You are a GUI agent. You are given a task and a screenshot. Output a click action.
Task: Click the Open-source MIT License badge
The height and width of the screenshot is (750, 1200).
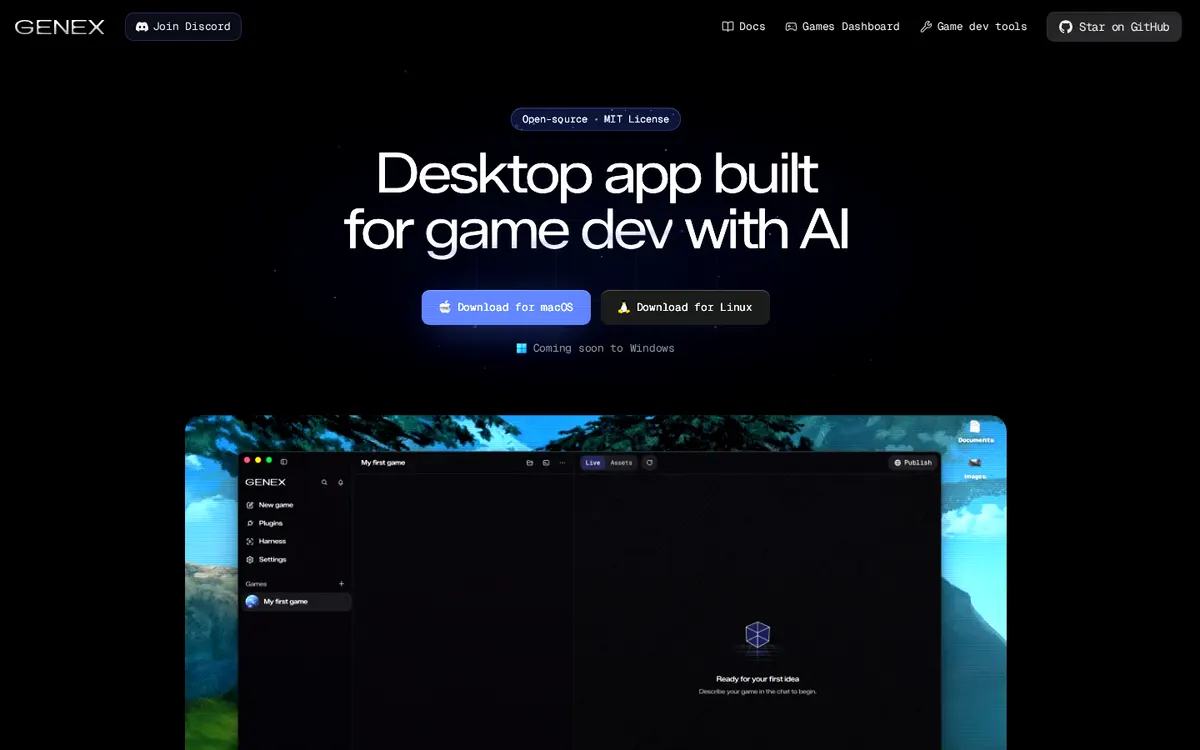[596, 119]
